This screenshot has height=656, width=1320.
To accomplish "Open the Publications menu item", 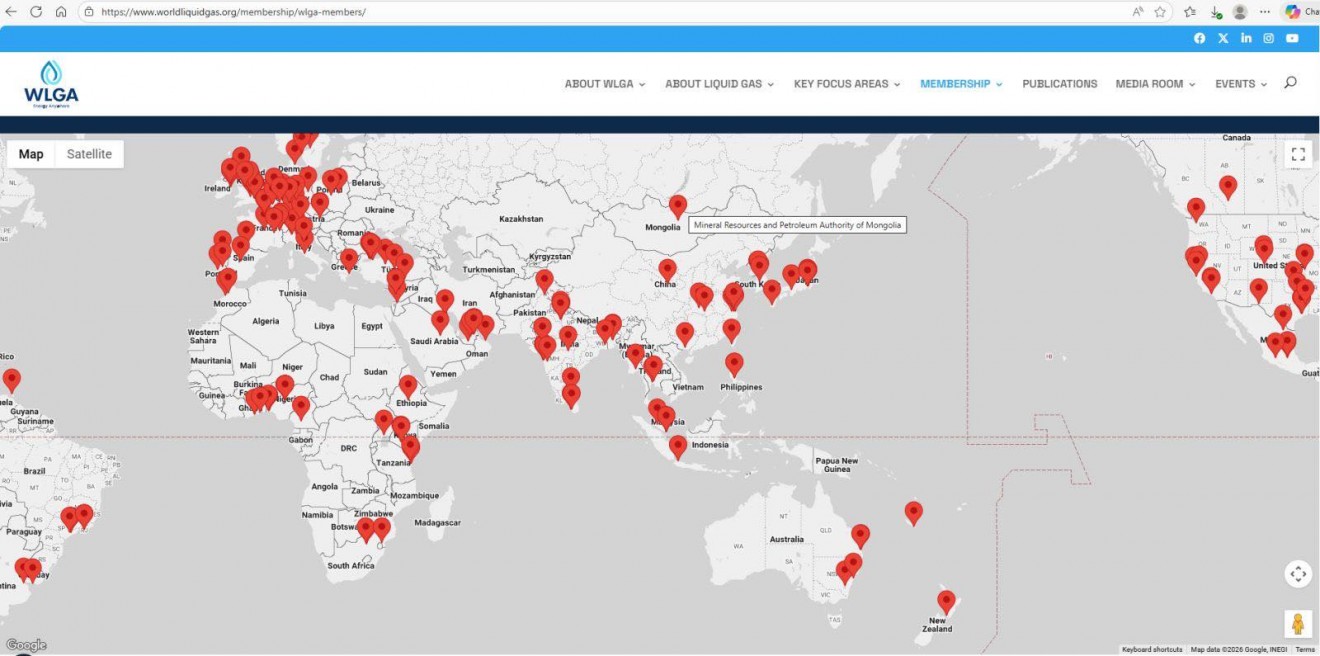I will (1059, 84).
